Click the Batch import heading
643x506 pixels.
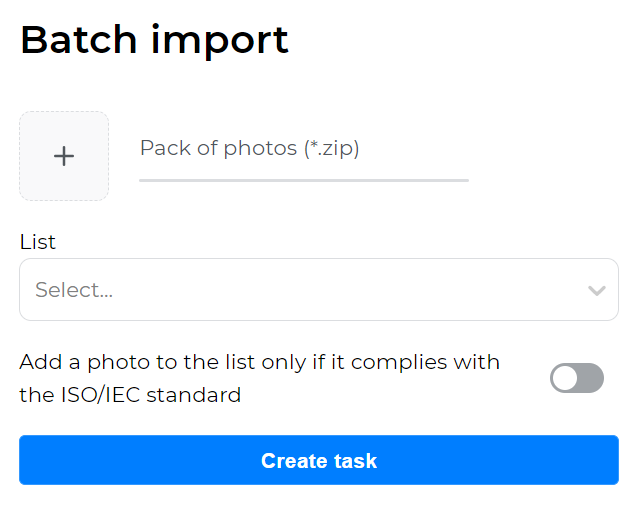point(155,40)
